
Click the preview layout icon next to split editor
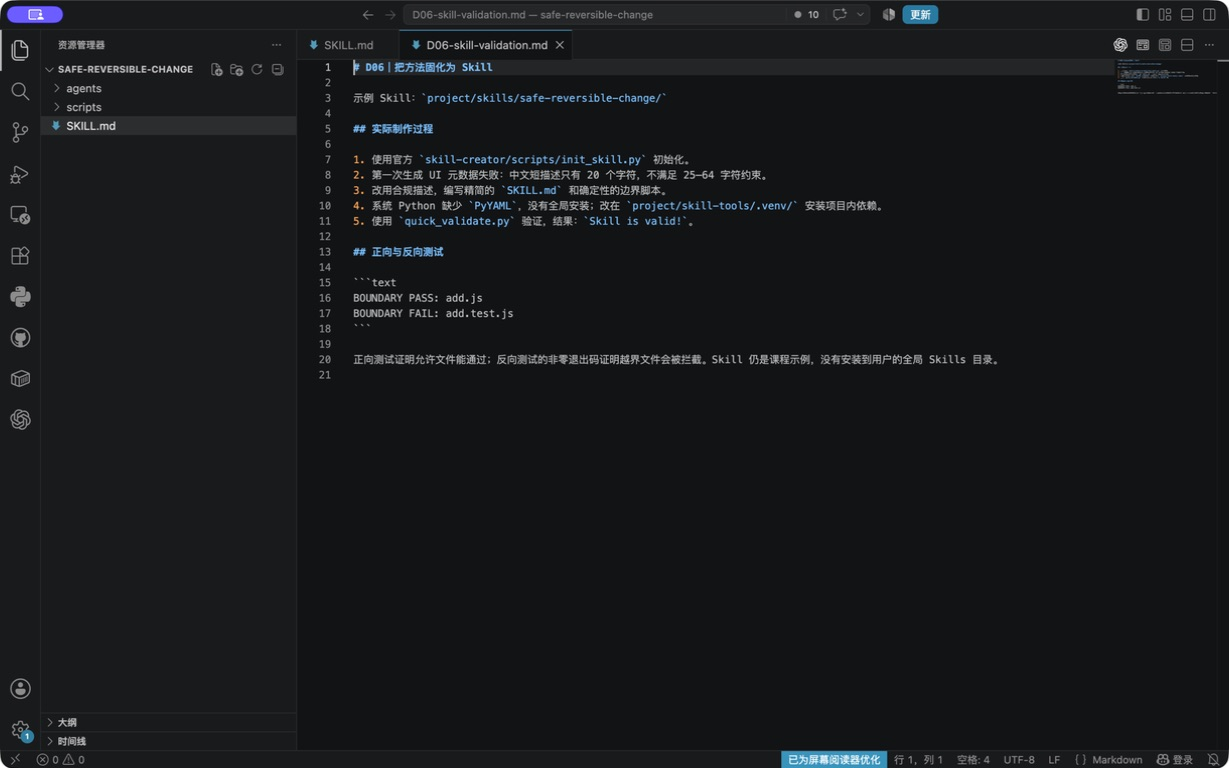tap(1165, 45)
